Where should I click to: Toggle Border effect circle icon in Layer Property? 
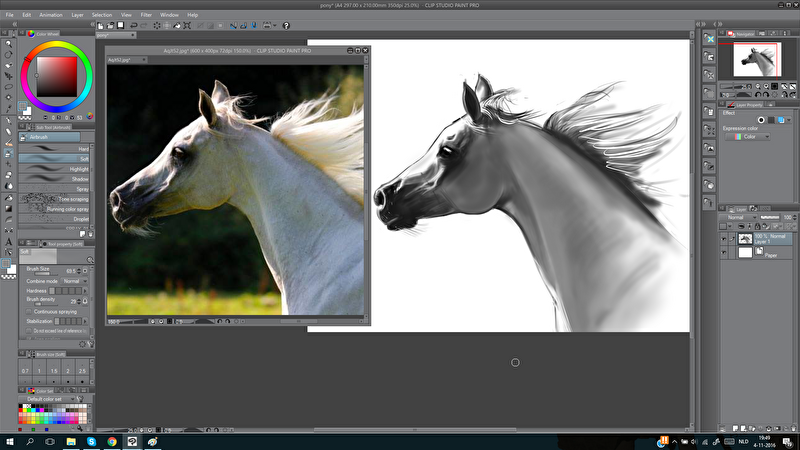761,120
